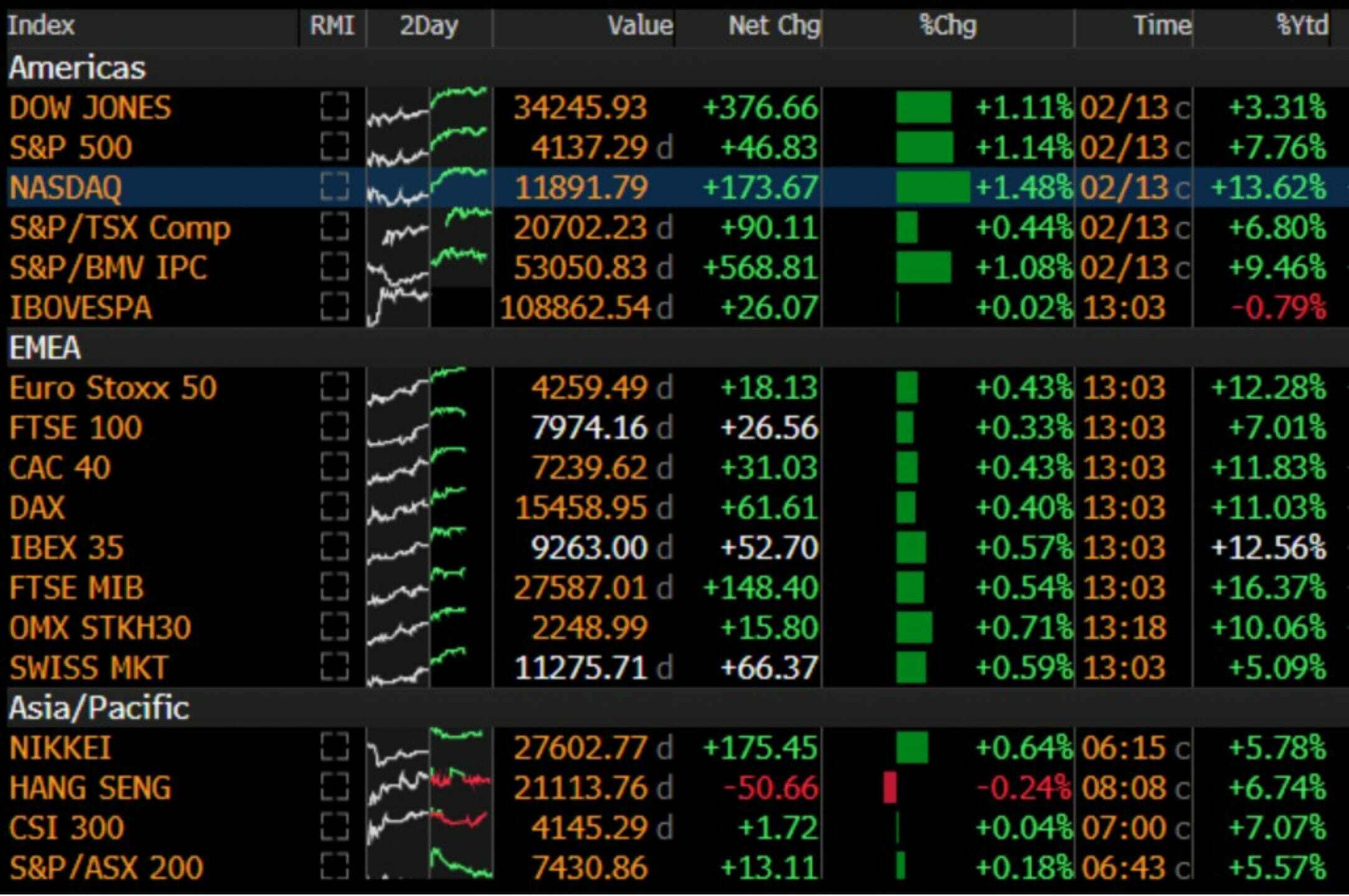Enable the RMI checkbox for DAX
The image size is (1349, 896).
pos(334,507)
